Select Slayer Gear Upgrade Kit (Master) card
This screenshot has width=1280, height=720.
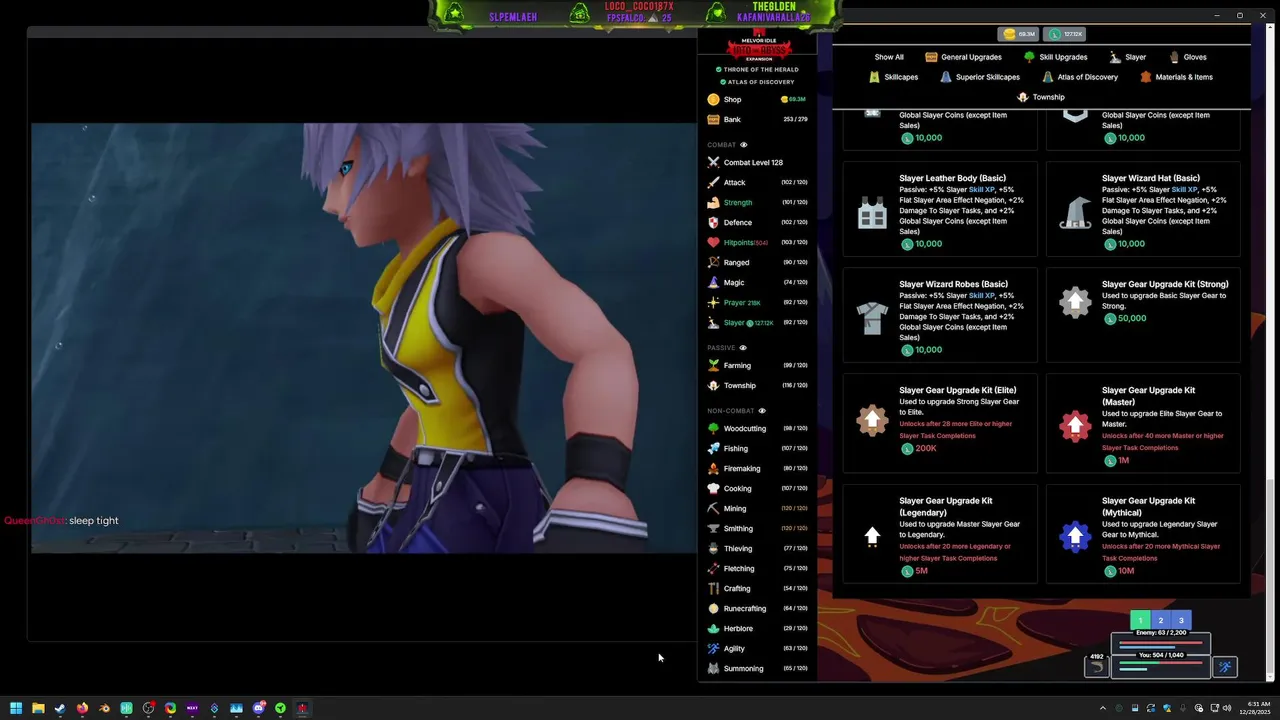[x=1143, y=422]
